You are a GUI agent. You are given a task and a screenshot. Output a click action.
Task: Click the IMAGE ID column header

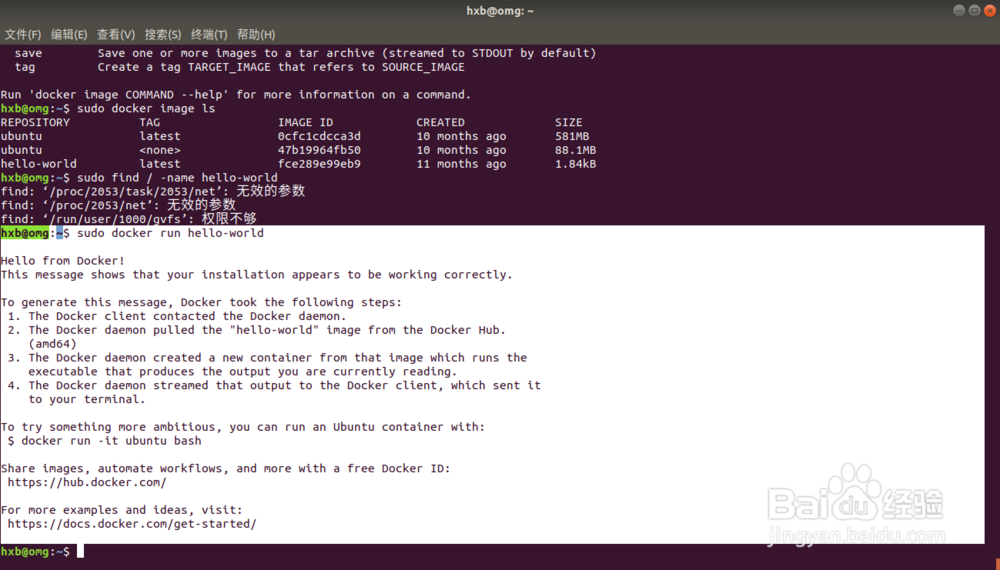coord(305,122)
